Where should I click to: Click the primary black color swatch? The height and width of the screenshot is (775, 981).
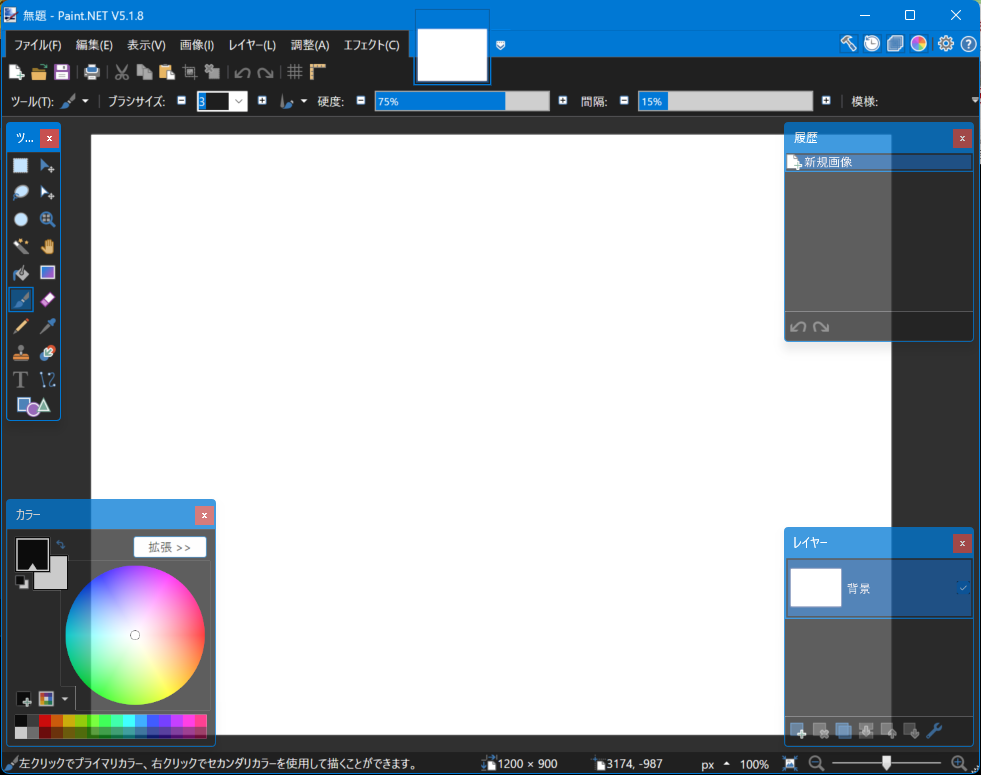32,554
